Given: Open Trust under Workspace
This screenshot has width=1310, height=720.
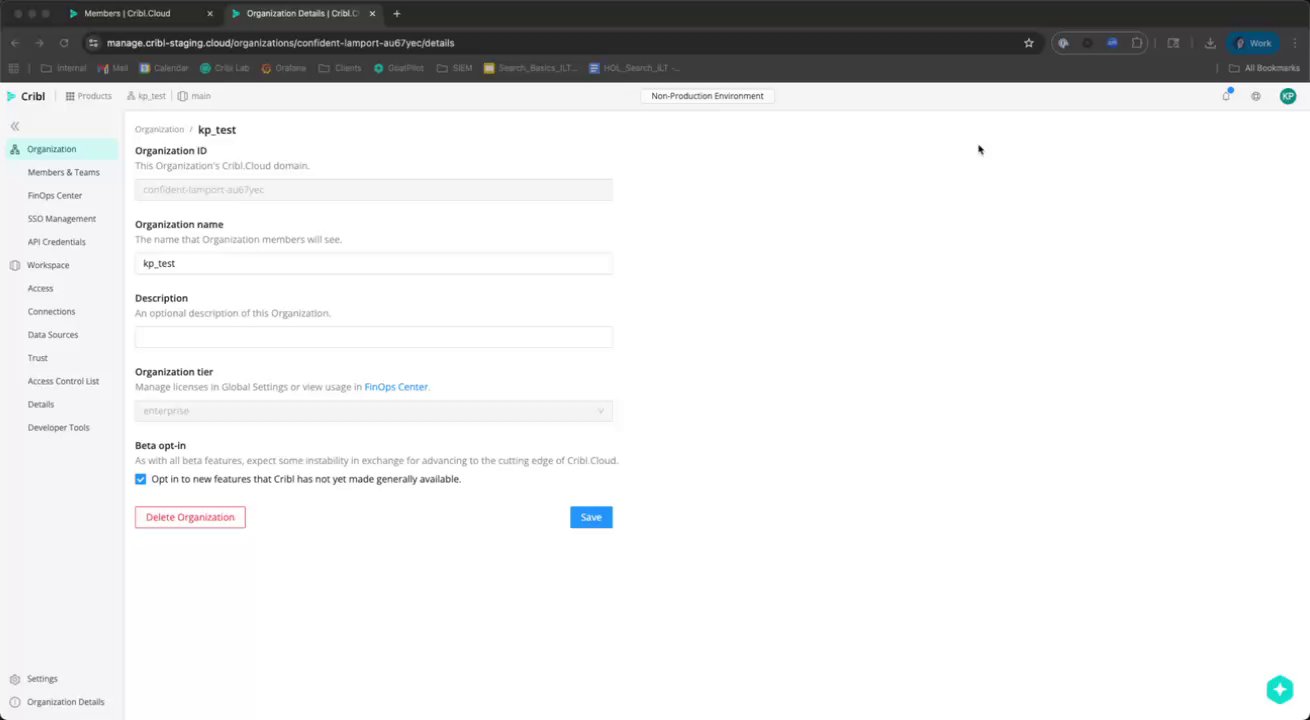Looking at the screenshot, I should pyautogui.click(x=38, y=358).
